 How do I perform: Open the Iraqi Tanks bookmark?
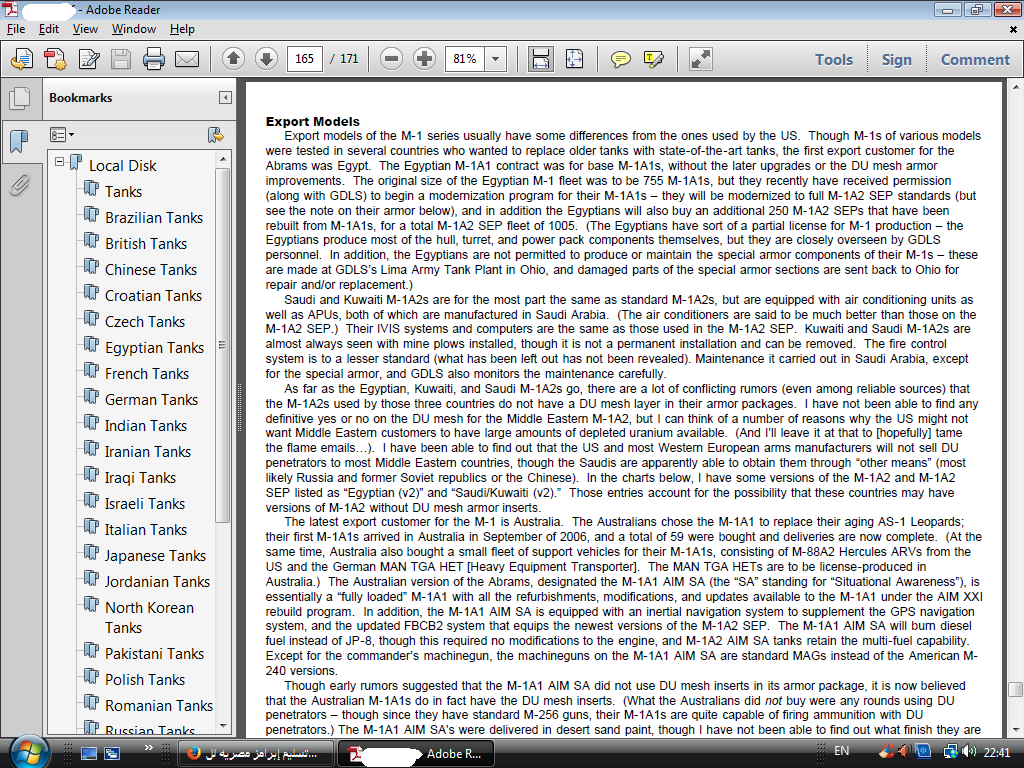point(140,478)
